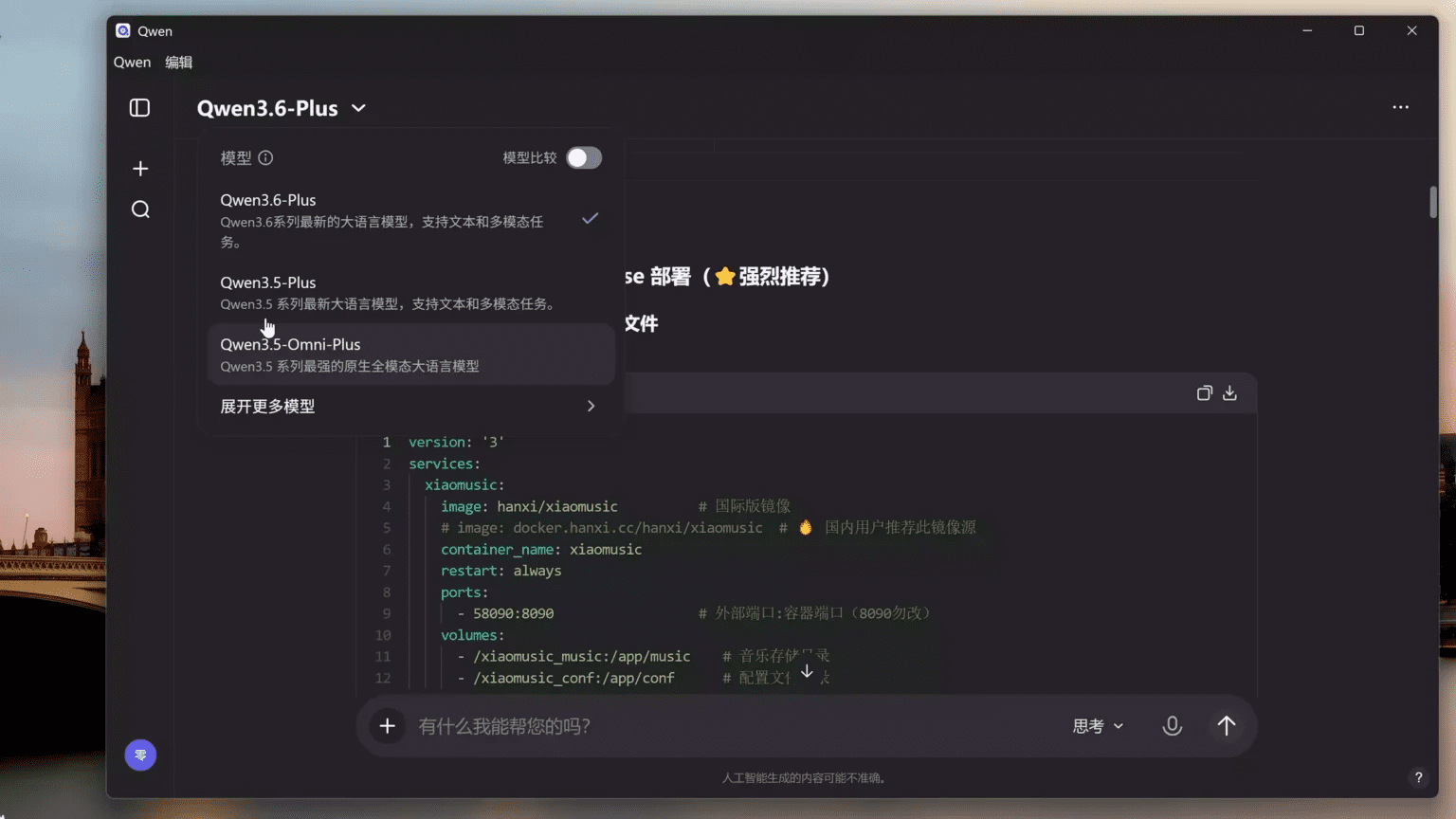The width and height of the screenshot is (1456, 819).
Task: Activate microphone voice input
Action: [x=1172, y=726]
